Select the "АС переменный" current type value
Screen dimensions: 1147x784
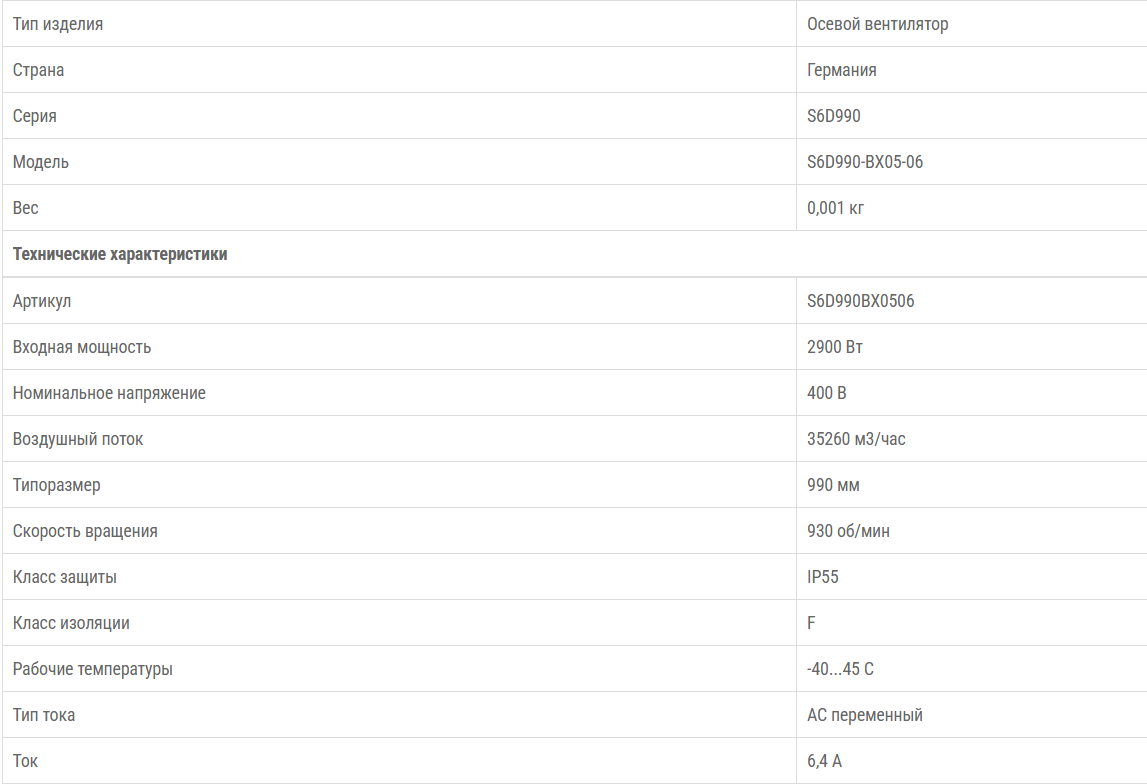865,715
